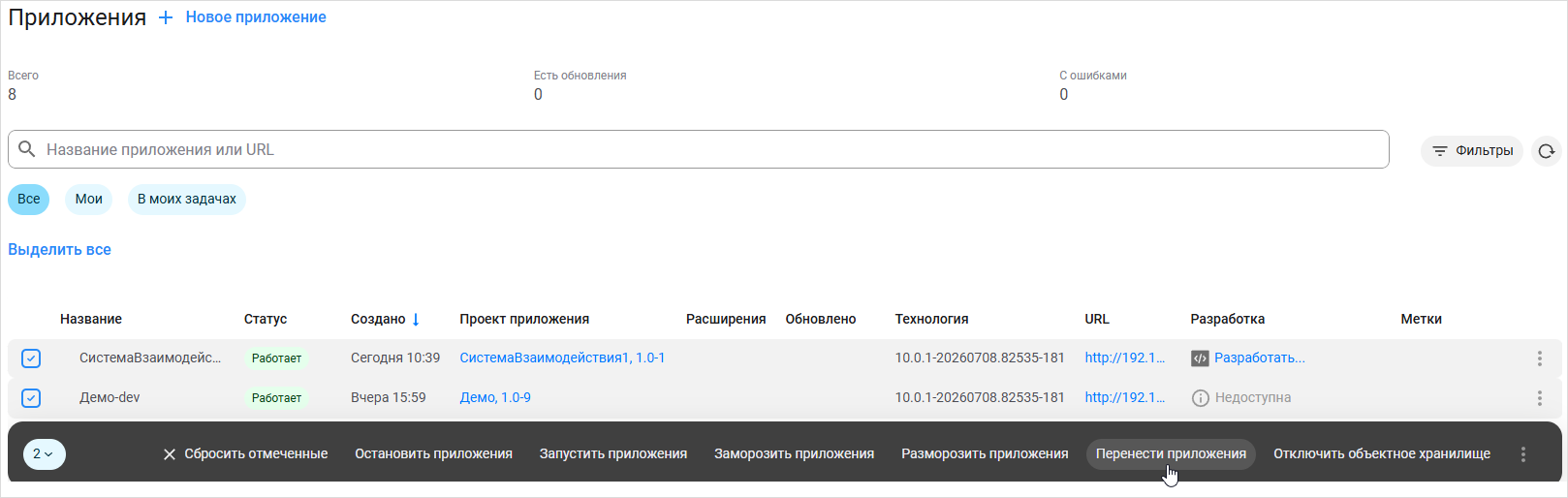Click Работает status badge of Демо-dev
This screenshot has width=1568, height=498.
(x=276, y=398)
